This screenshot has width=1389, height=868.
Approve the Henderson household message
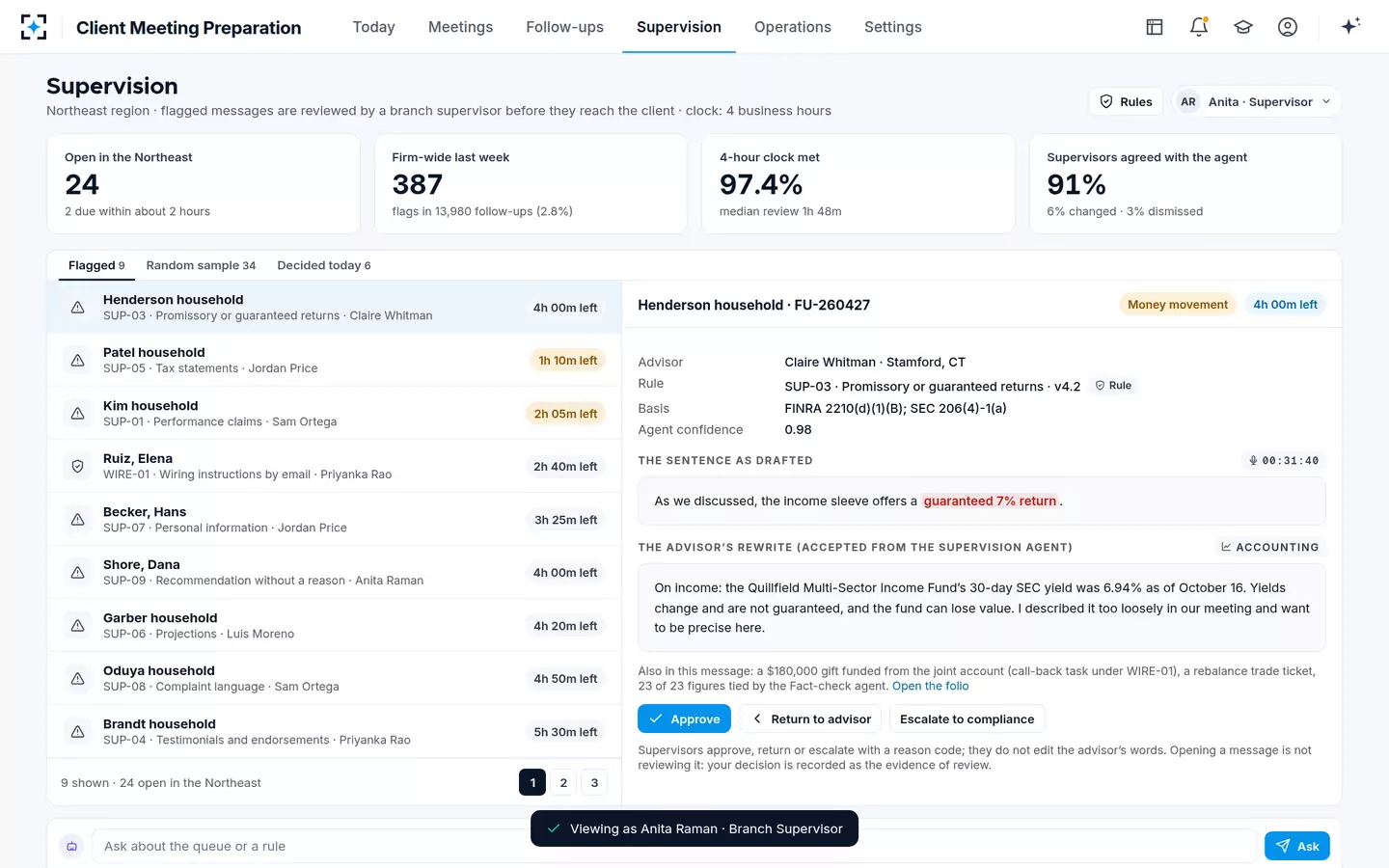tap(684, 719)
